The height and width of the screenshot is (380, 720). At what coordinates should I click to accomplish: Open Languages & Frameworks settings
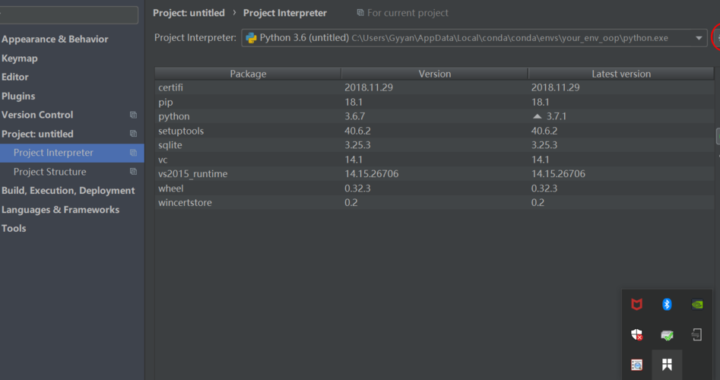60,210
